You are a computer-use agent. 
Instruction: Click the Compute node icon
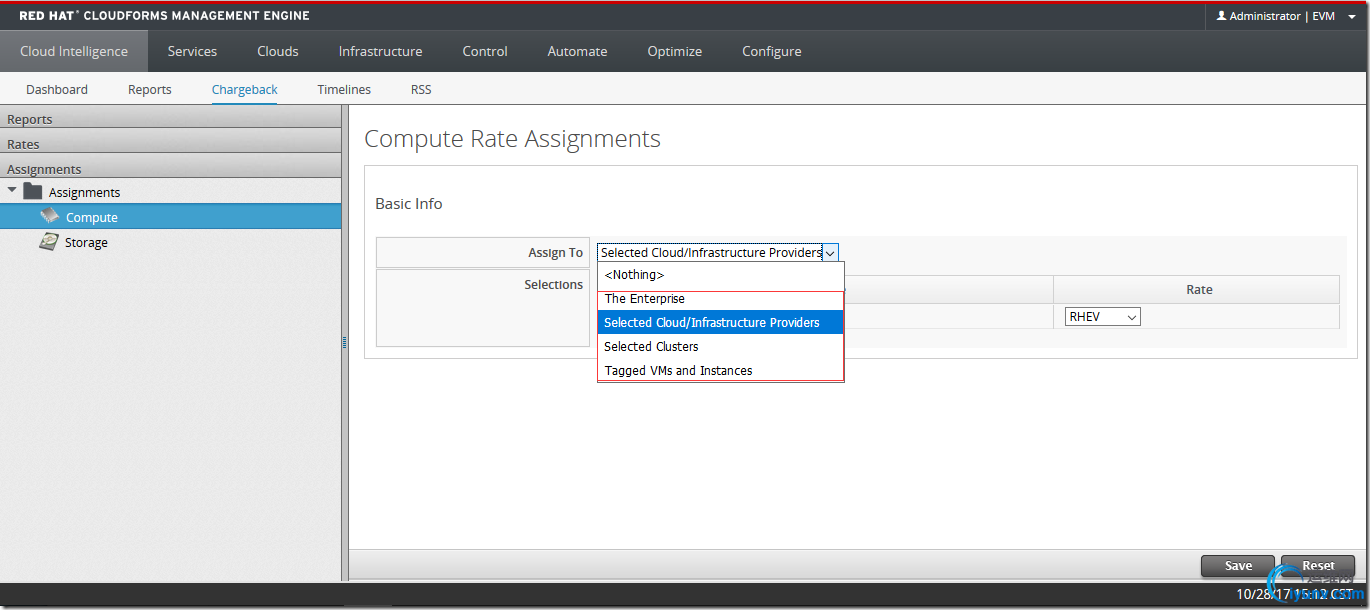(49, 217)
